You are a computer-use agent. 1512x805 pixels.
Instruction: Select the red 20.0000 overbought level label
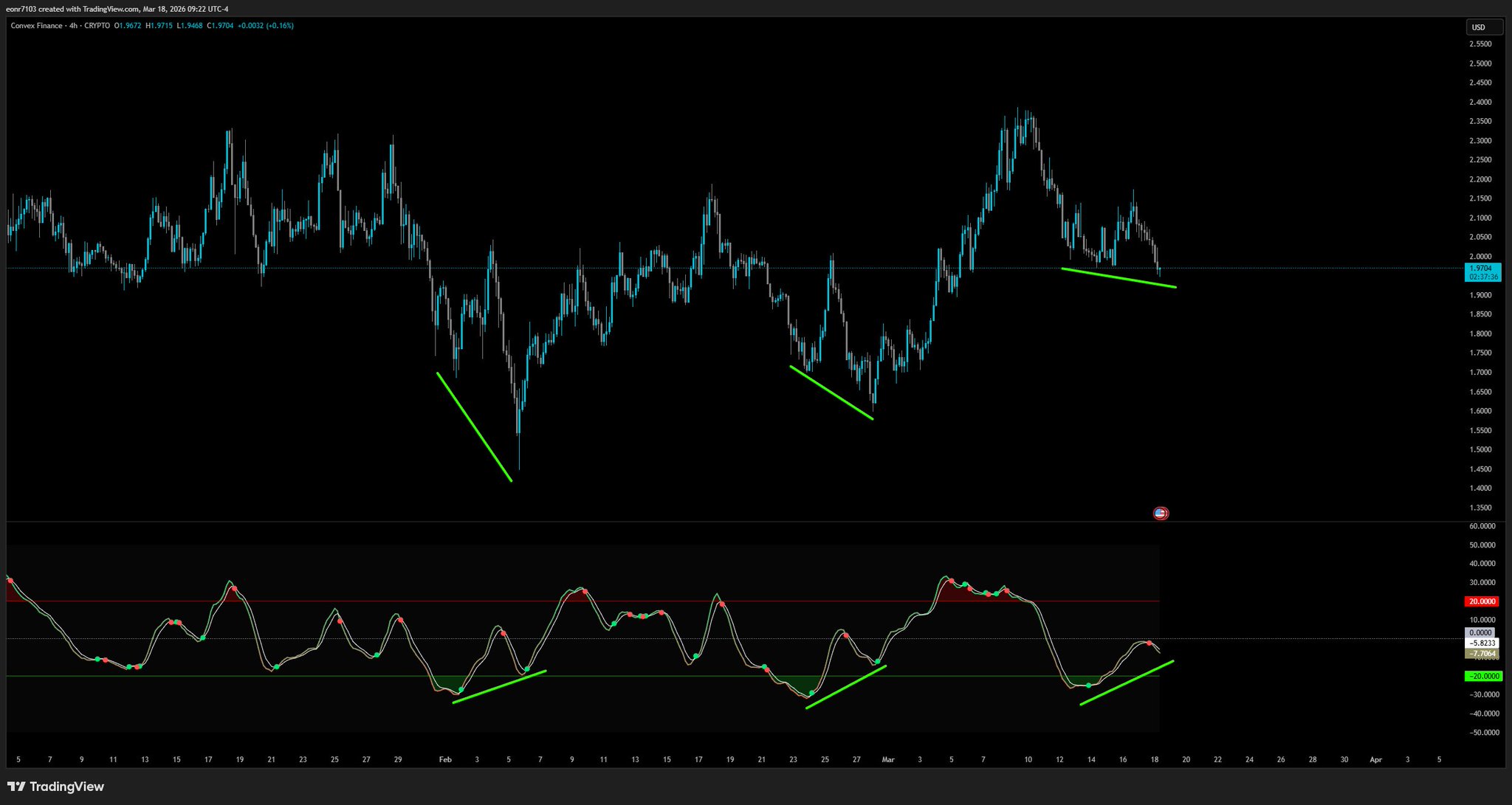coord(1482,601)
